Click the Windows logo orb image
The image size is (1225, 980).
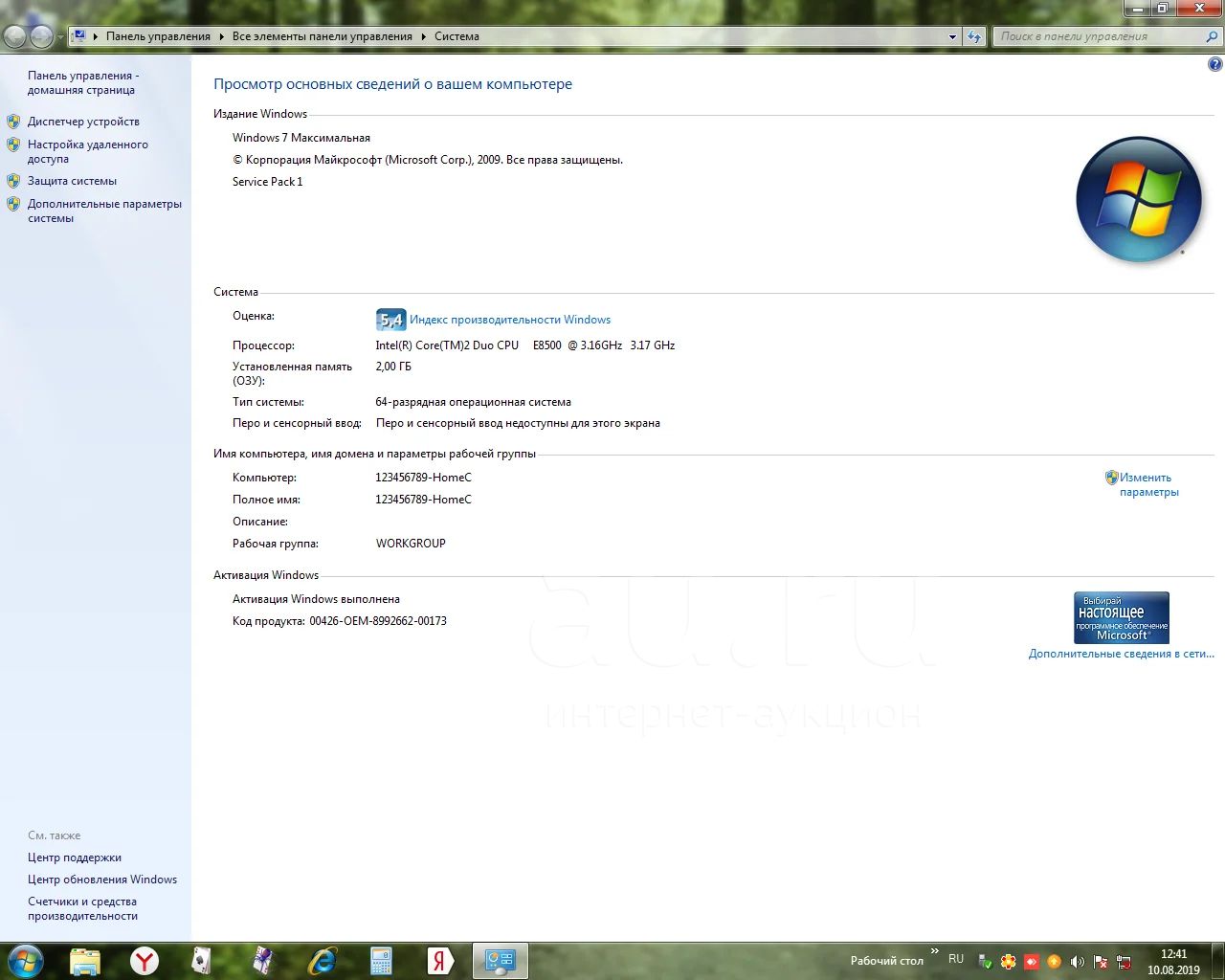pyautogui.click(x=1139, y=200)
